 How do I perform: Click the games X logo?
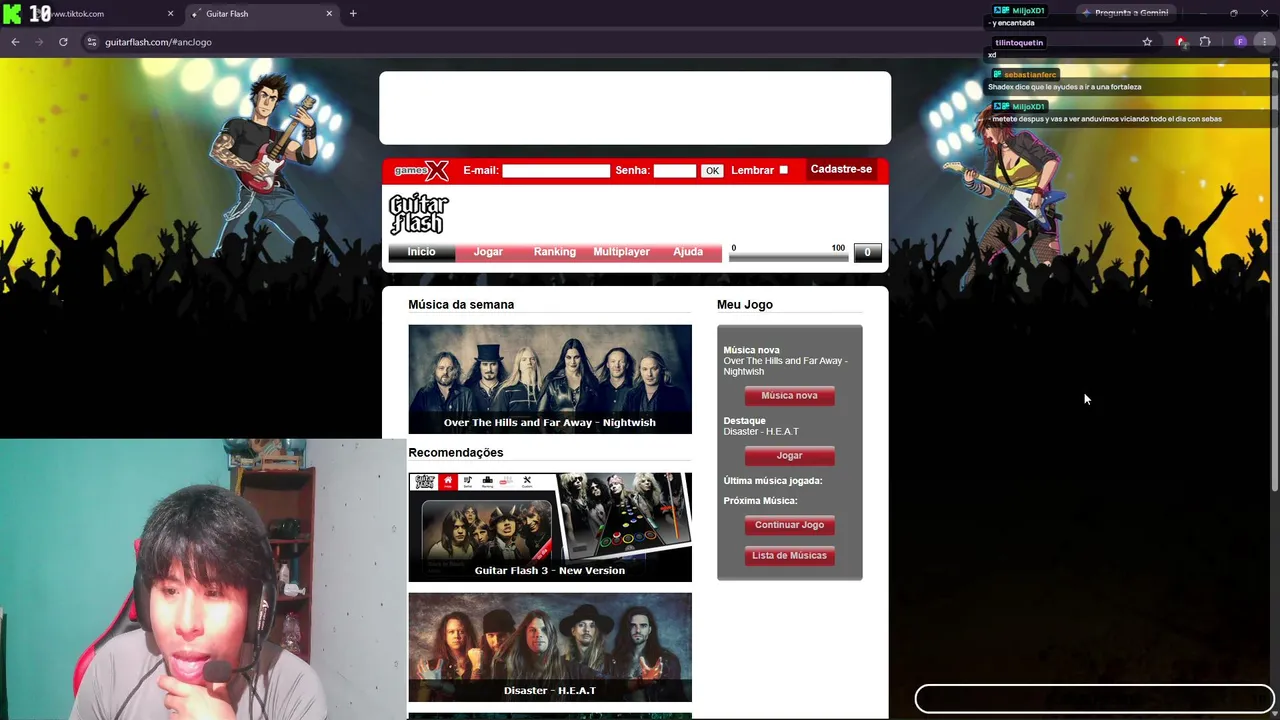421,170
